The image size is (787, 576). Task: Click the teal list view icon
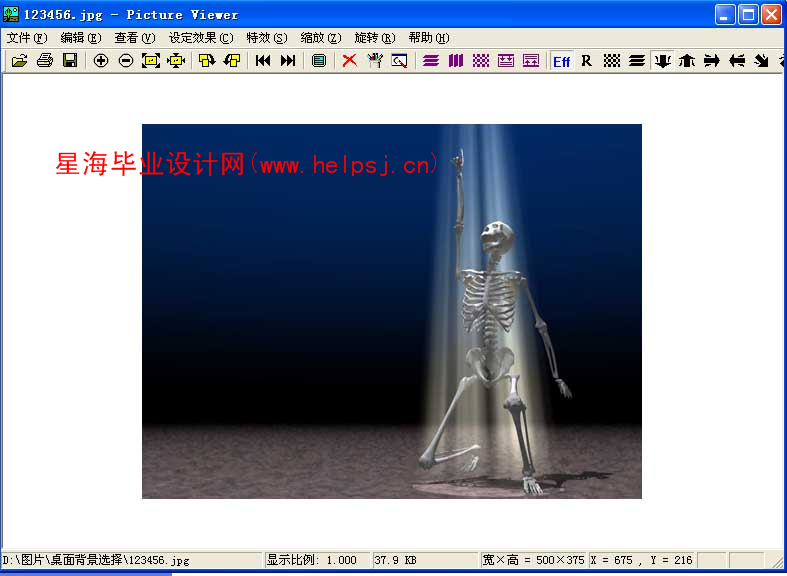(319, 61)
